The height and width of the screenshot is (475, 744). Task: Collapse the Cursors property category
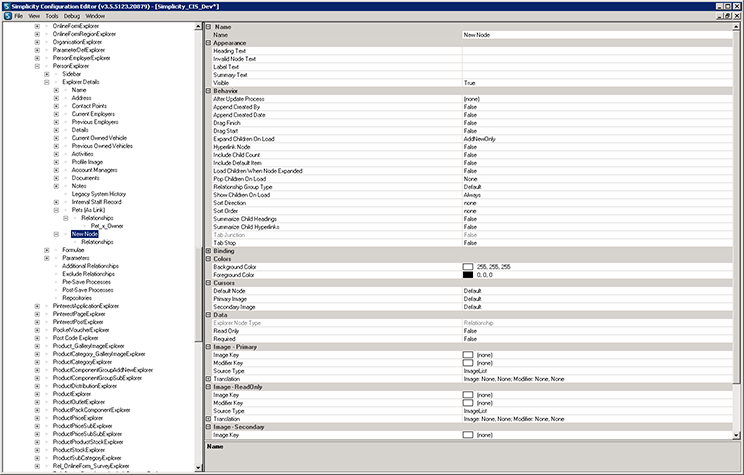[208, 283]
